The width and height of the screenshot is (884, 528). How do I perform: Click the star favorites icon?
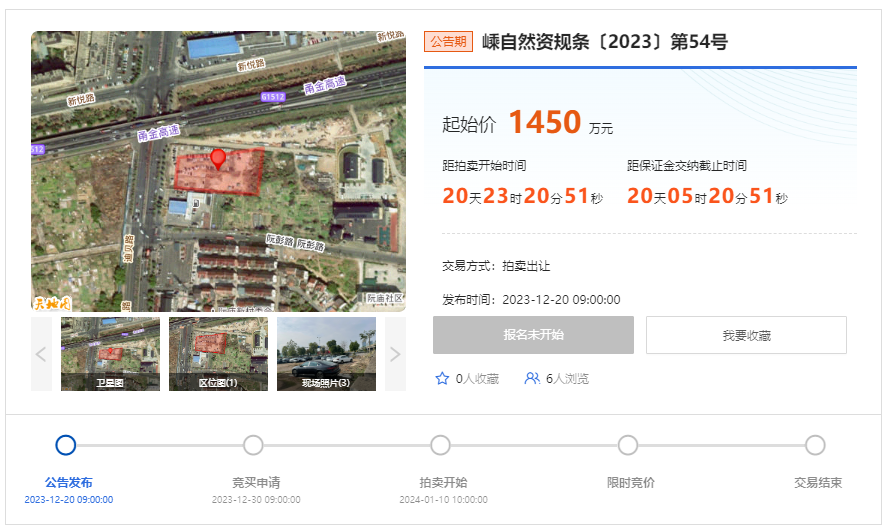442,379
